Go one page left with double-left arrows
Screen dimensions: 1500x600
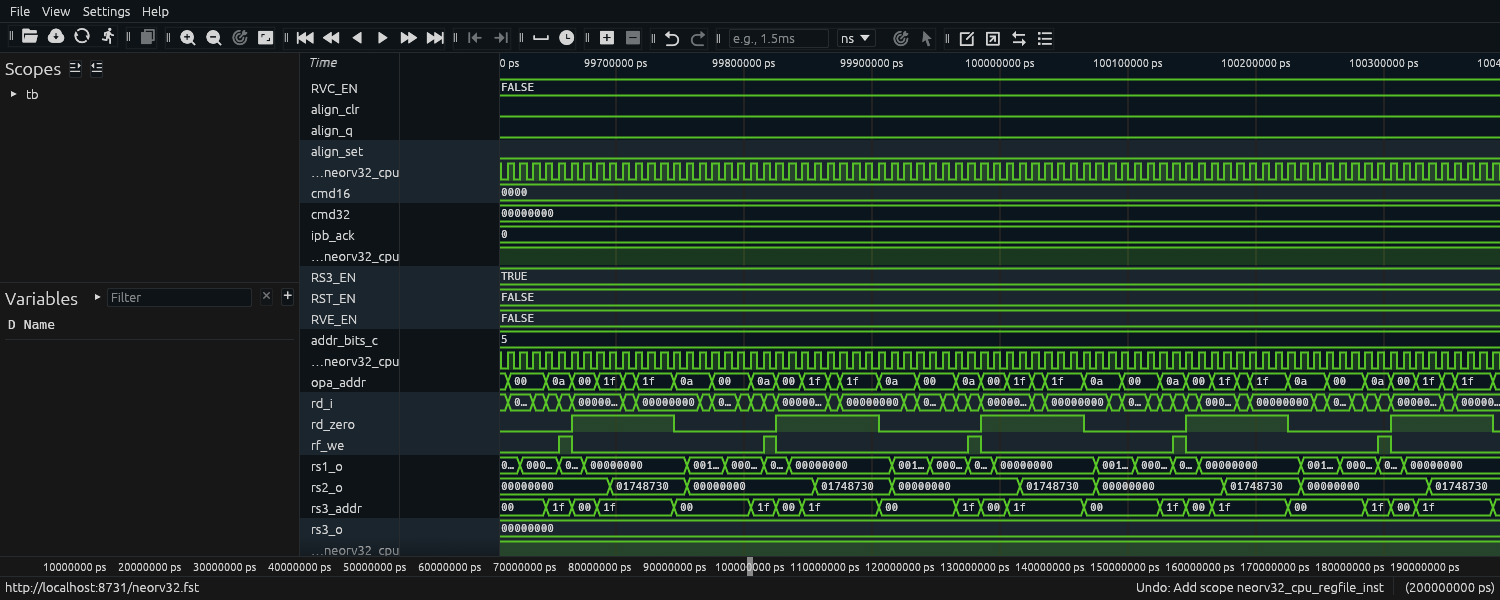pyautogui.click(x=331, y=38)
